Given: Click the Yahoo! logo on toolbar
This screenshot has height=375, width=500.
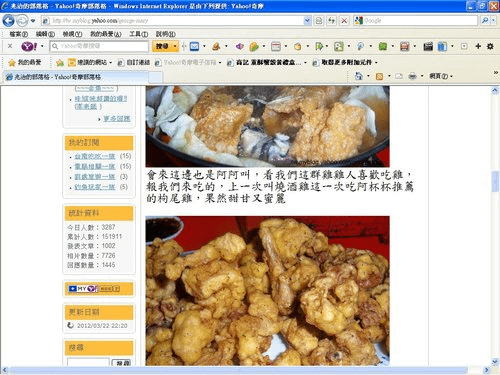Looking at the screenshot, I should click(x=29, y=46).
